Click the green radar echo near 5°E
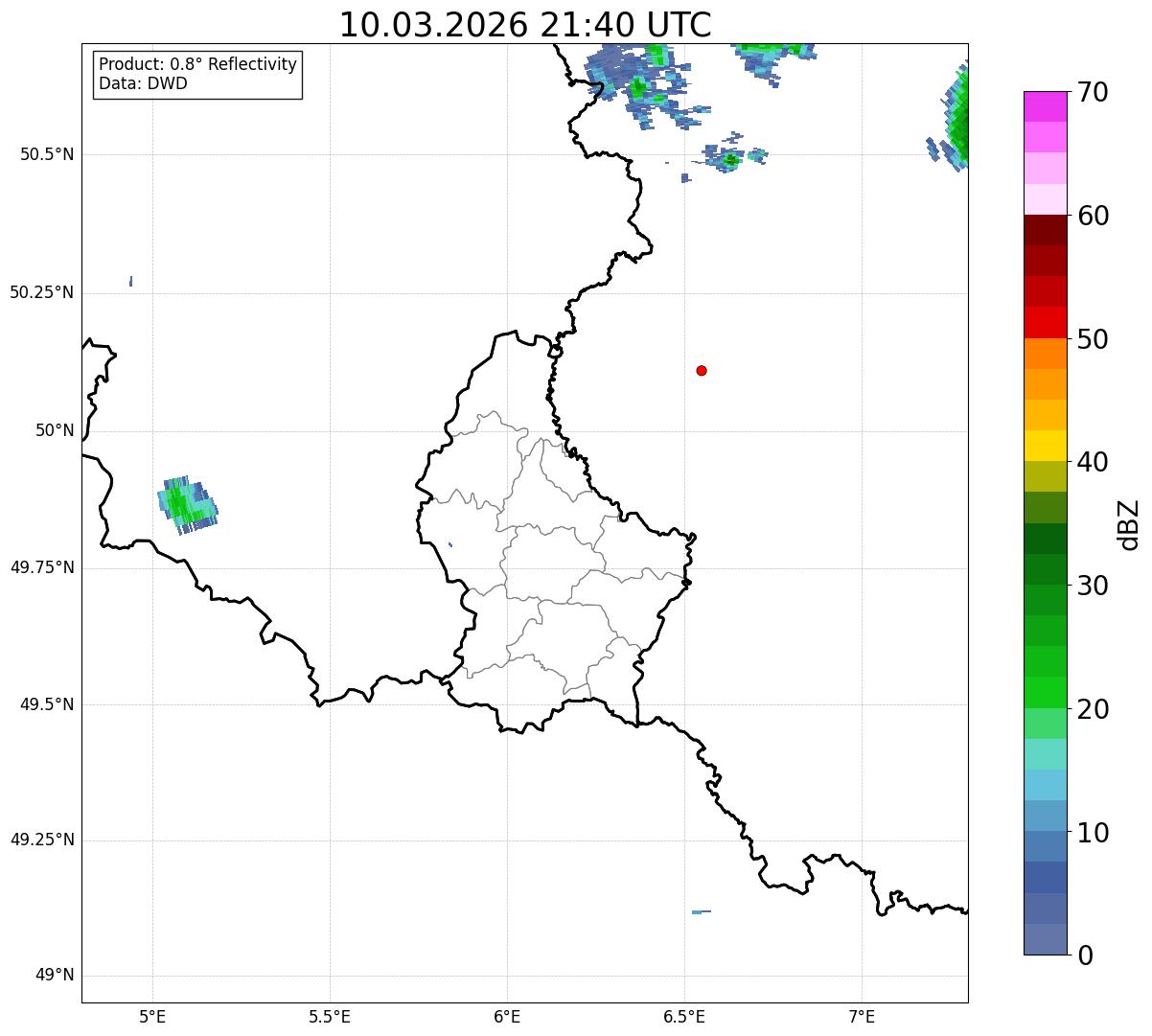Screen dimensions: 1152x1036 tap(186, 504)
